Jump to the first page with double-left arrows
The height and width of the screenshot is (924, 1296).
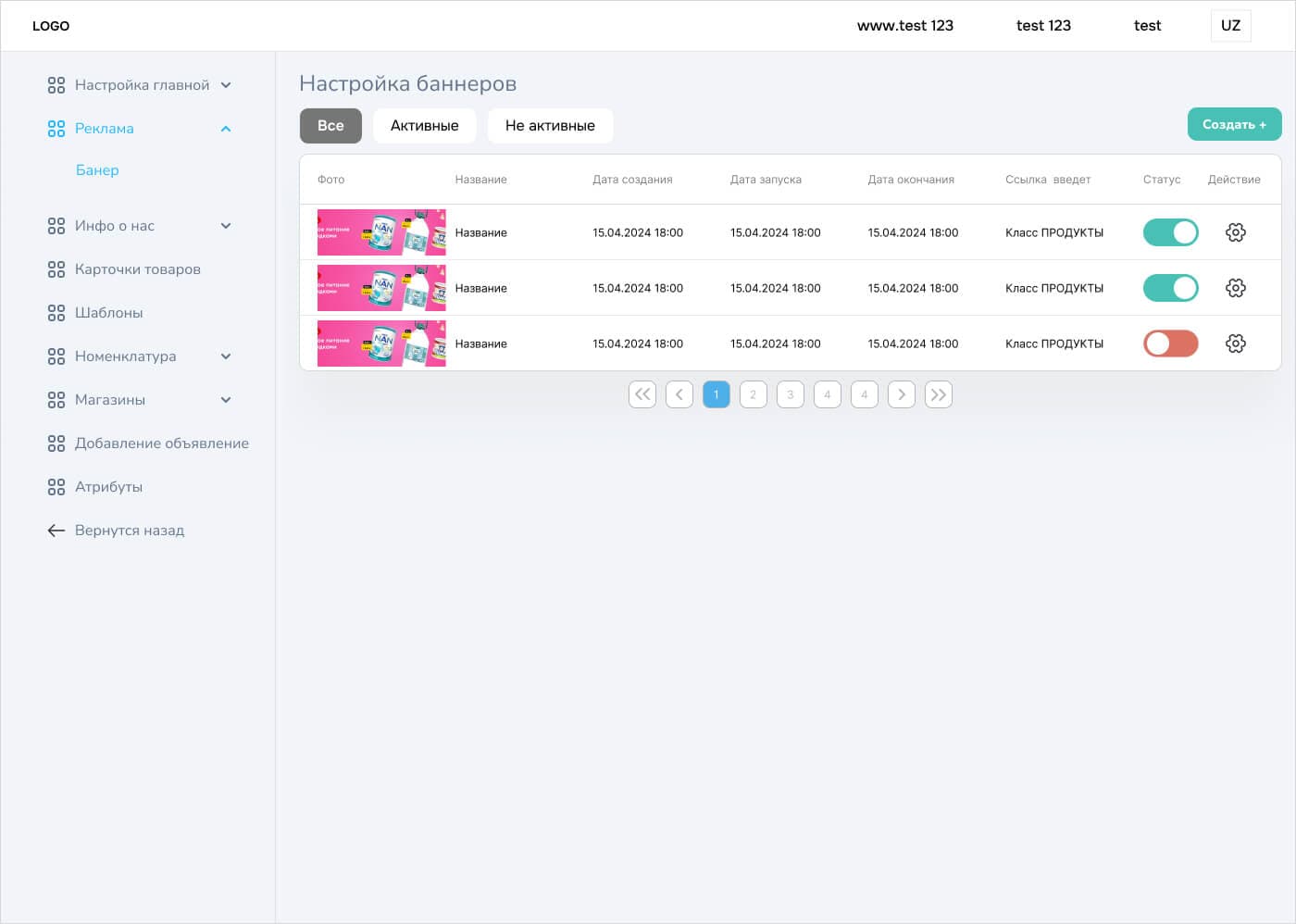point(642,394)
